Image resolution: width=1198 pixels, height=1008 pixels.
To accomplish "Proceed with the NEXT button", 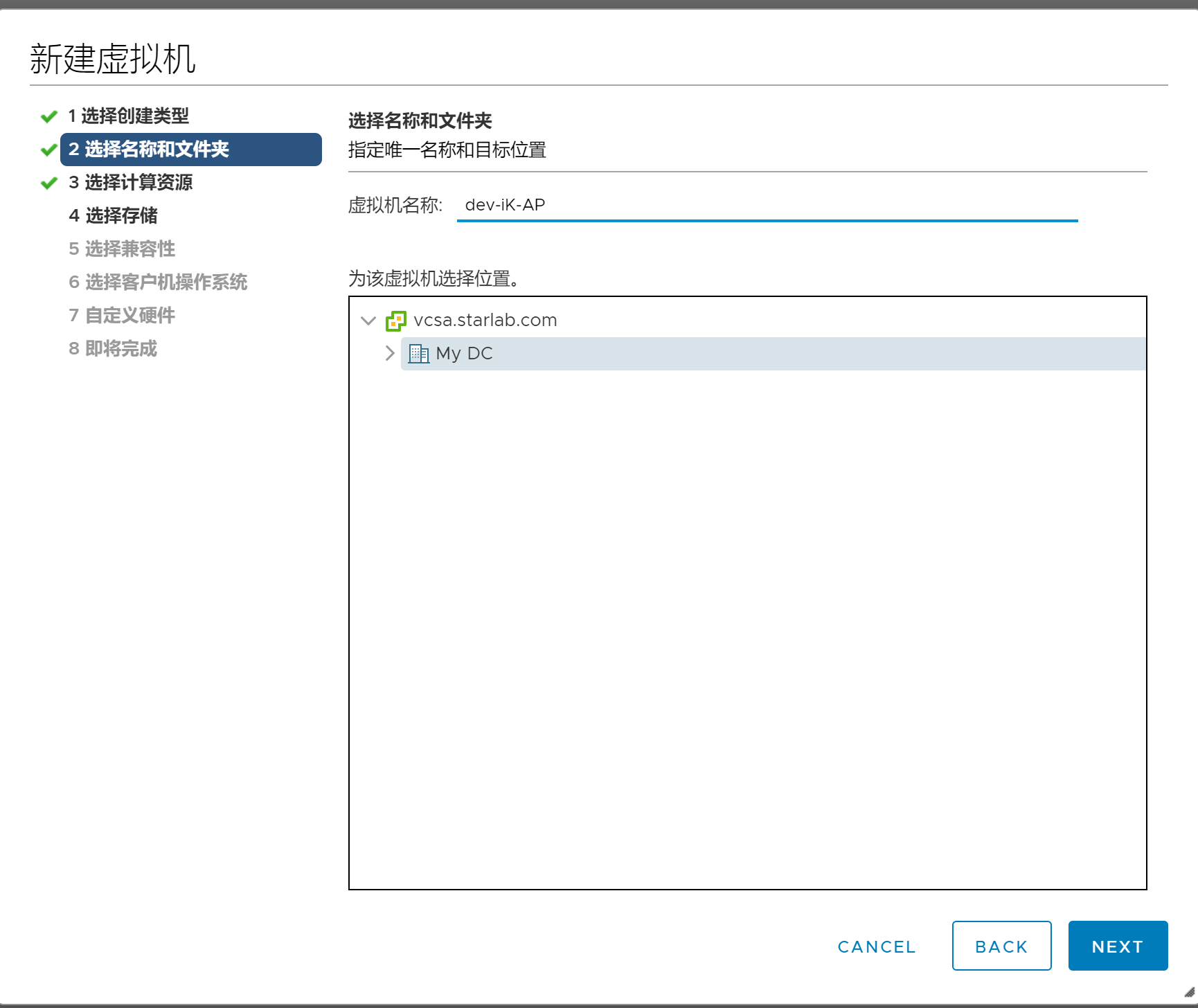I will [1118, 946].
